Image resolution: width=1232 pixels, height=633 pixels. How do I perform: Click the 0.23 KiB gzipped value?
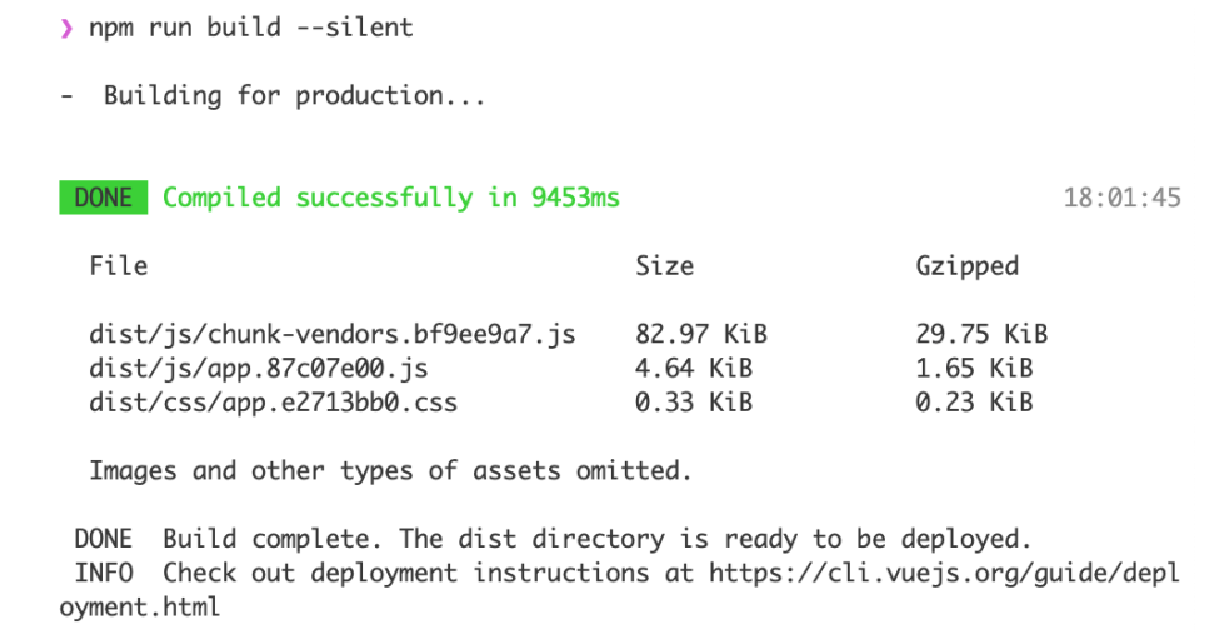974,403
